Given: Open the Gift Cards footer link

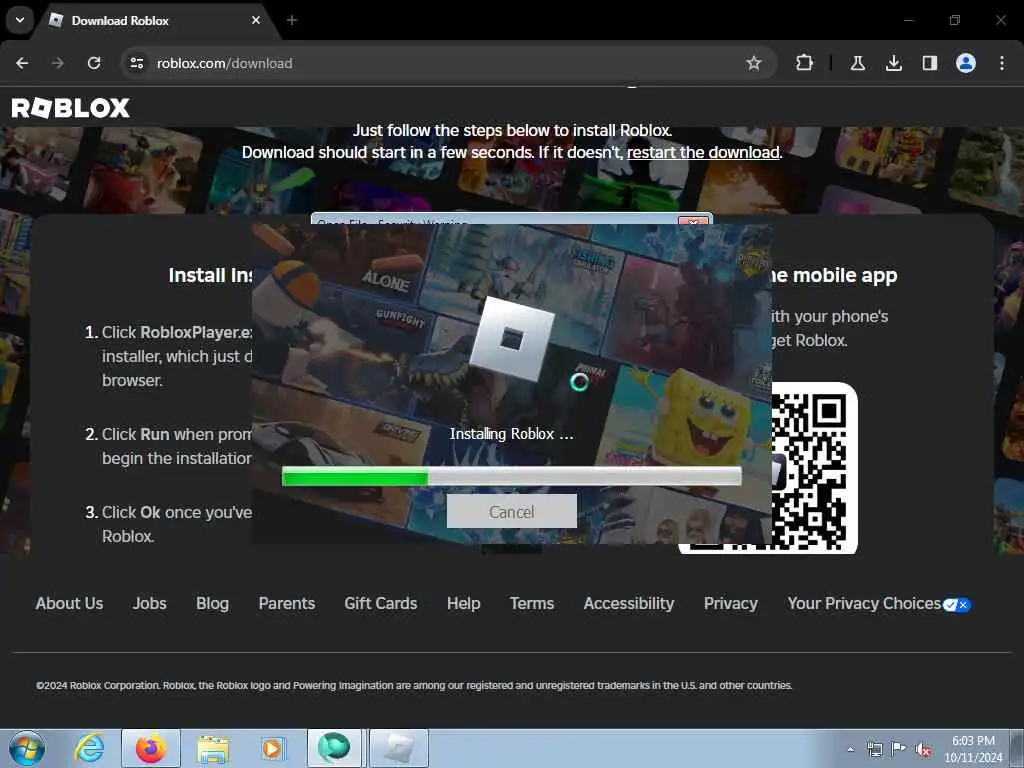Looking at the screenshot, I should pyautogui.click(x=381, y=603).
